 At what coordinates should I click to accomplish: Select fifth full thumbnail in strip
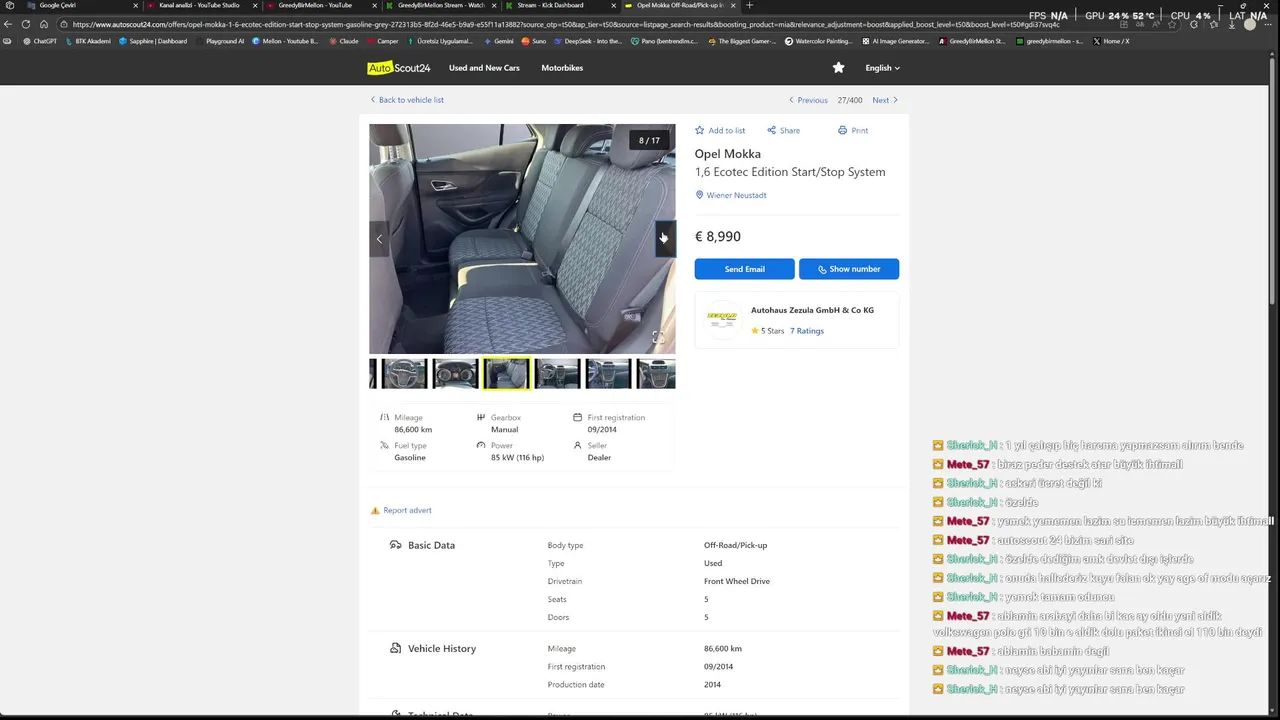point(608,374)
